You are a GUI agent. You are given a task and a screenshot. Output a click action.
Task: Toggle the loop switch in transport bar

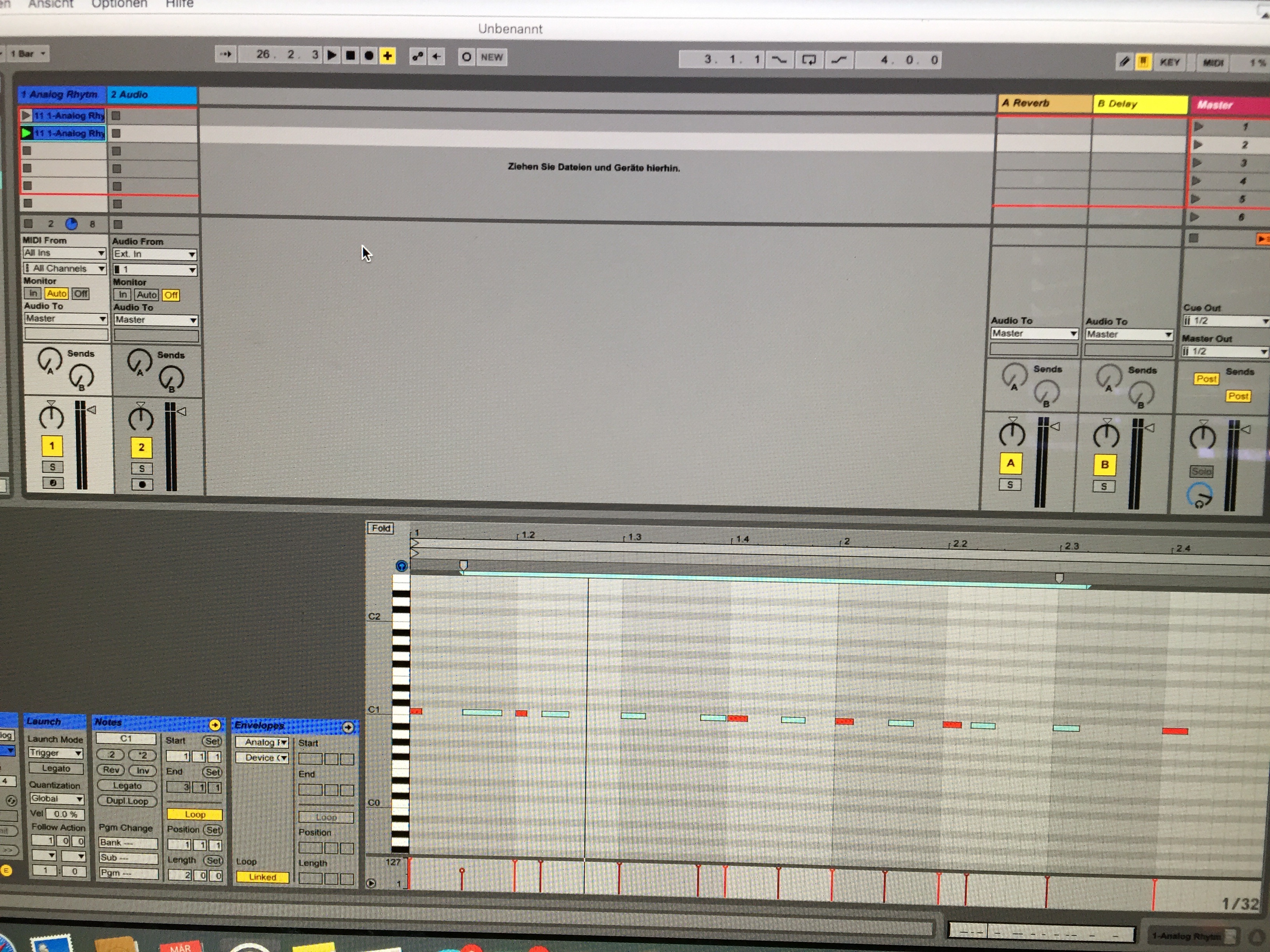pyautogui.click(x=809, y=59)
